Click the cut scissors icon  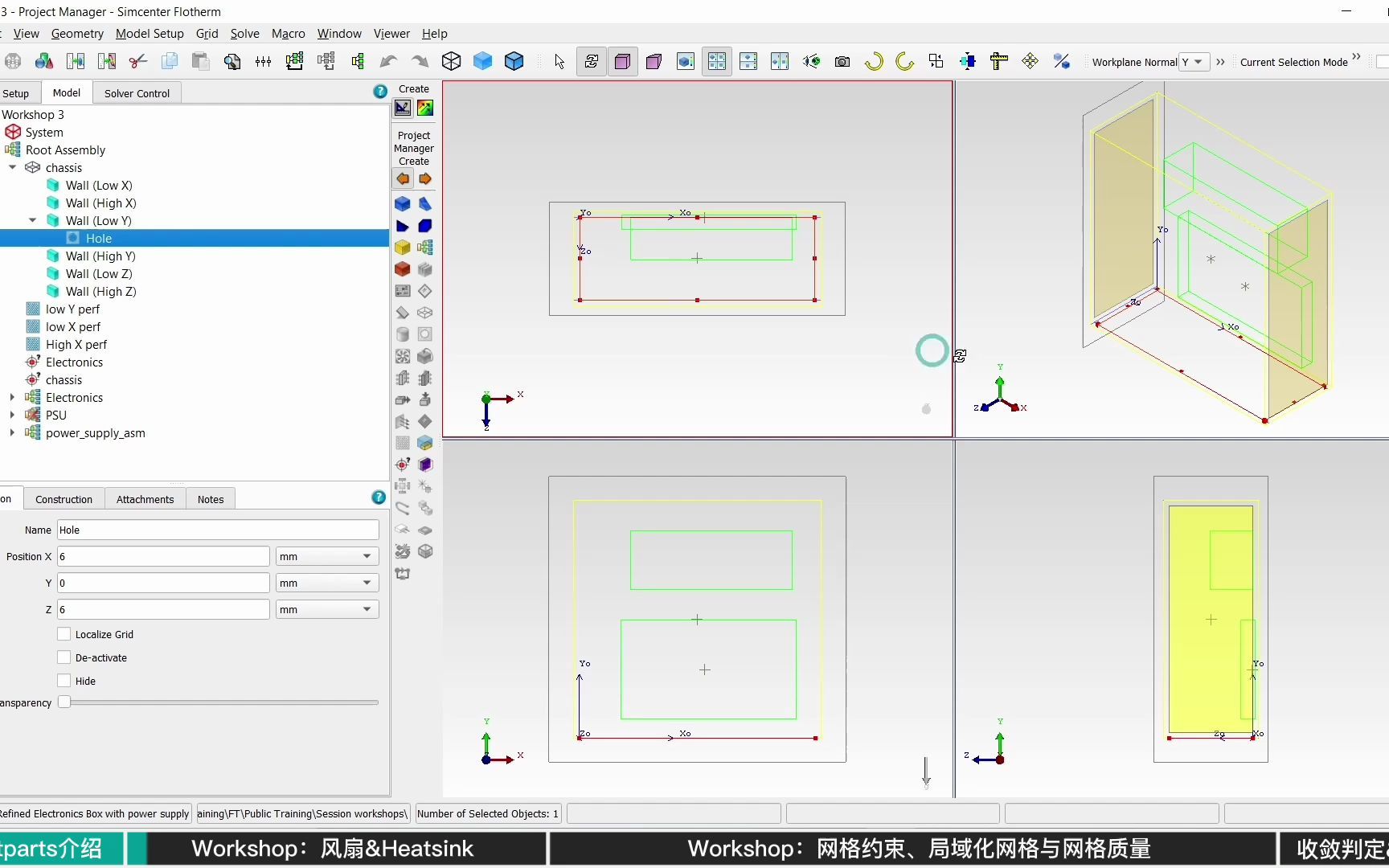coord(138,61)
